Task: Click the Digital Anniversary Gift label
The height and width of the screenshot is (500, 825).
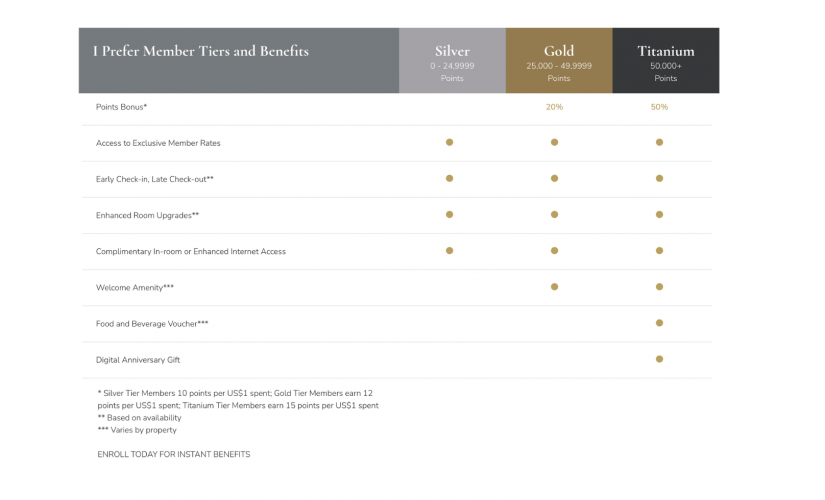Action: pos(138,360)
